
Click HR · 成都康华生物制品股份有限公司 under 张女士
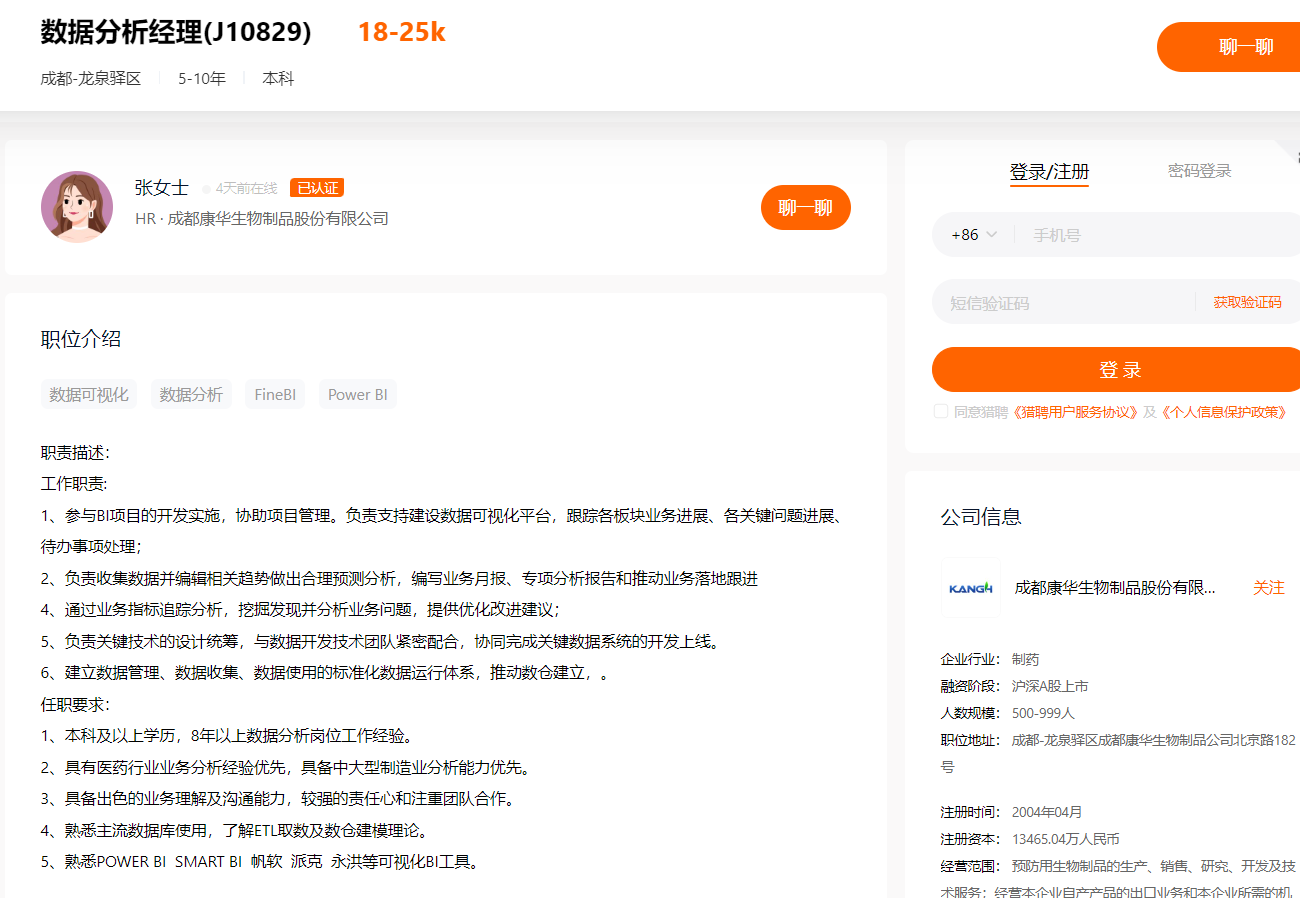point(262,218)
